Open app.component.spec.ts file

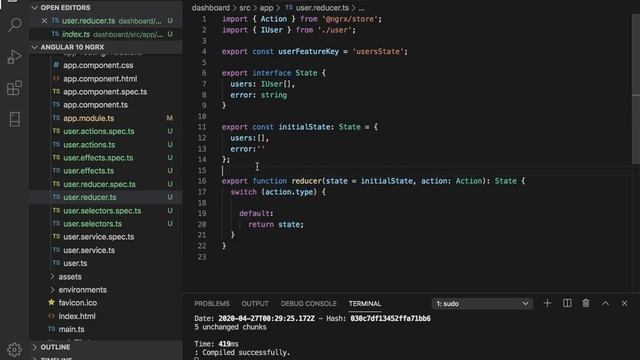[105, 92]
